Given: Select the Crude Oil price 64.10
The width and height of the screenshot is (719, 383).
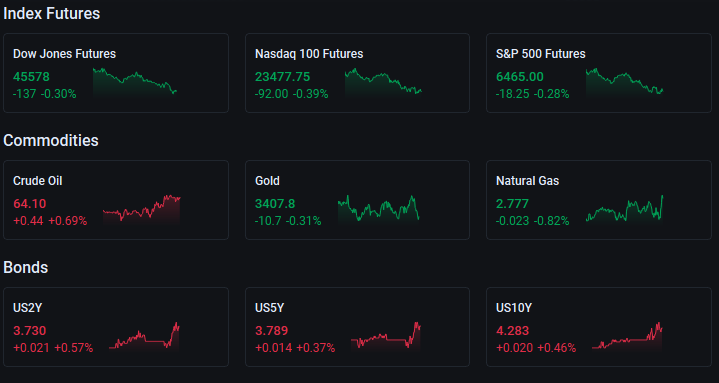Looking at the screenshot, I should tap(30, 204).
